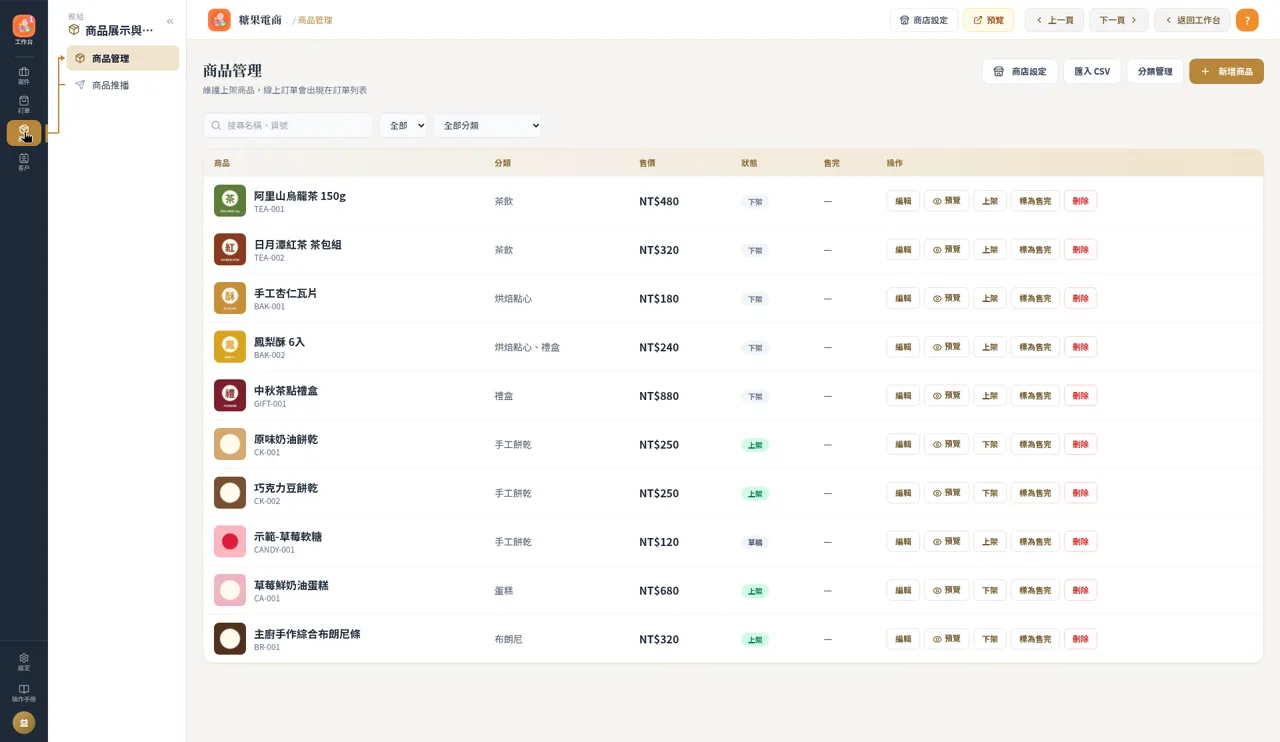
Task: Go to 上一頁 previous page
Action: tap(1054, 20)
